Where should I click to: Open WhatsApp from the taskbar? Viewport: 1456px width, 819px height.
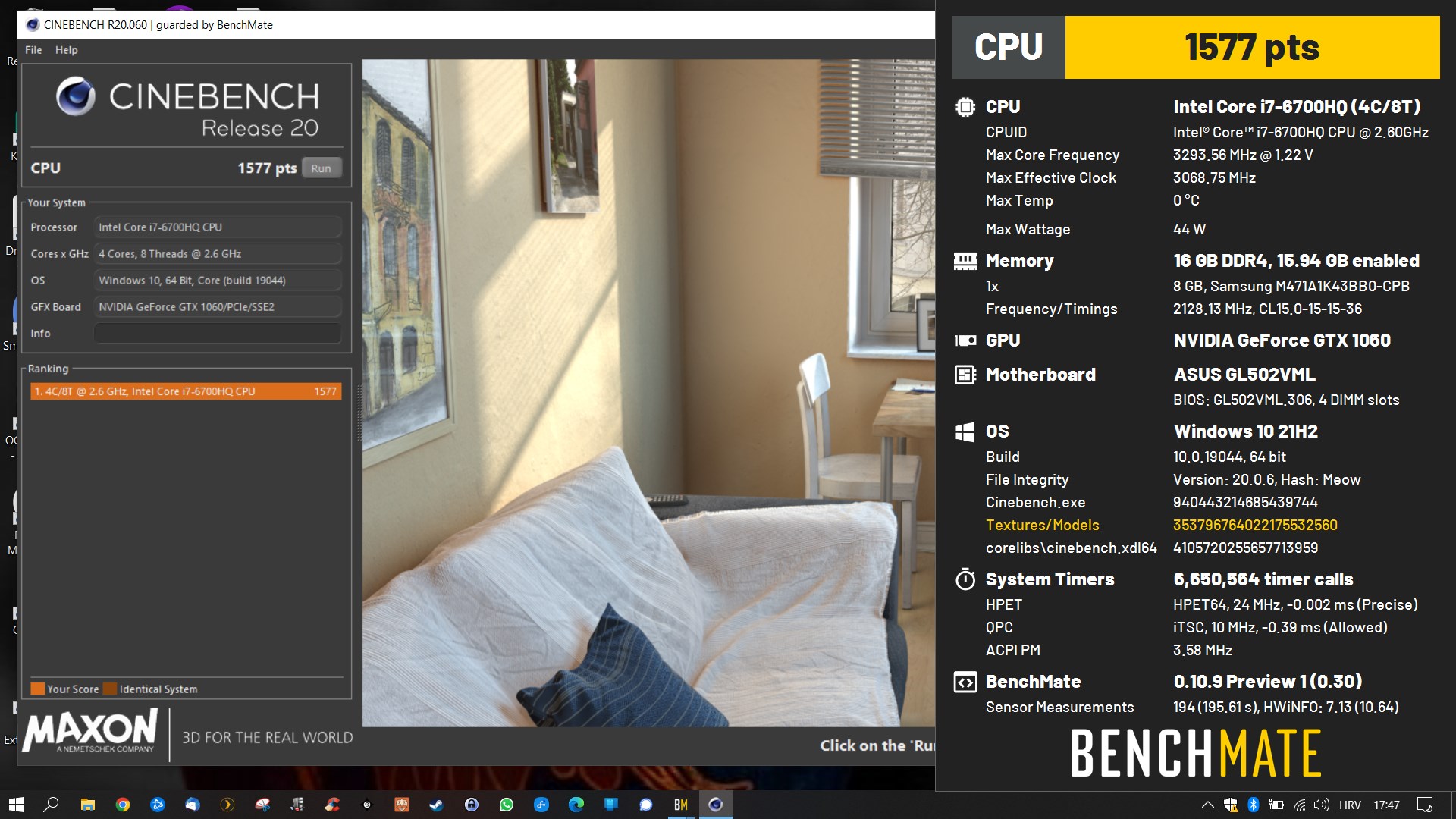[x=507, y=805]
